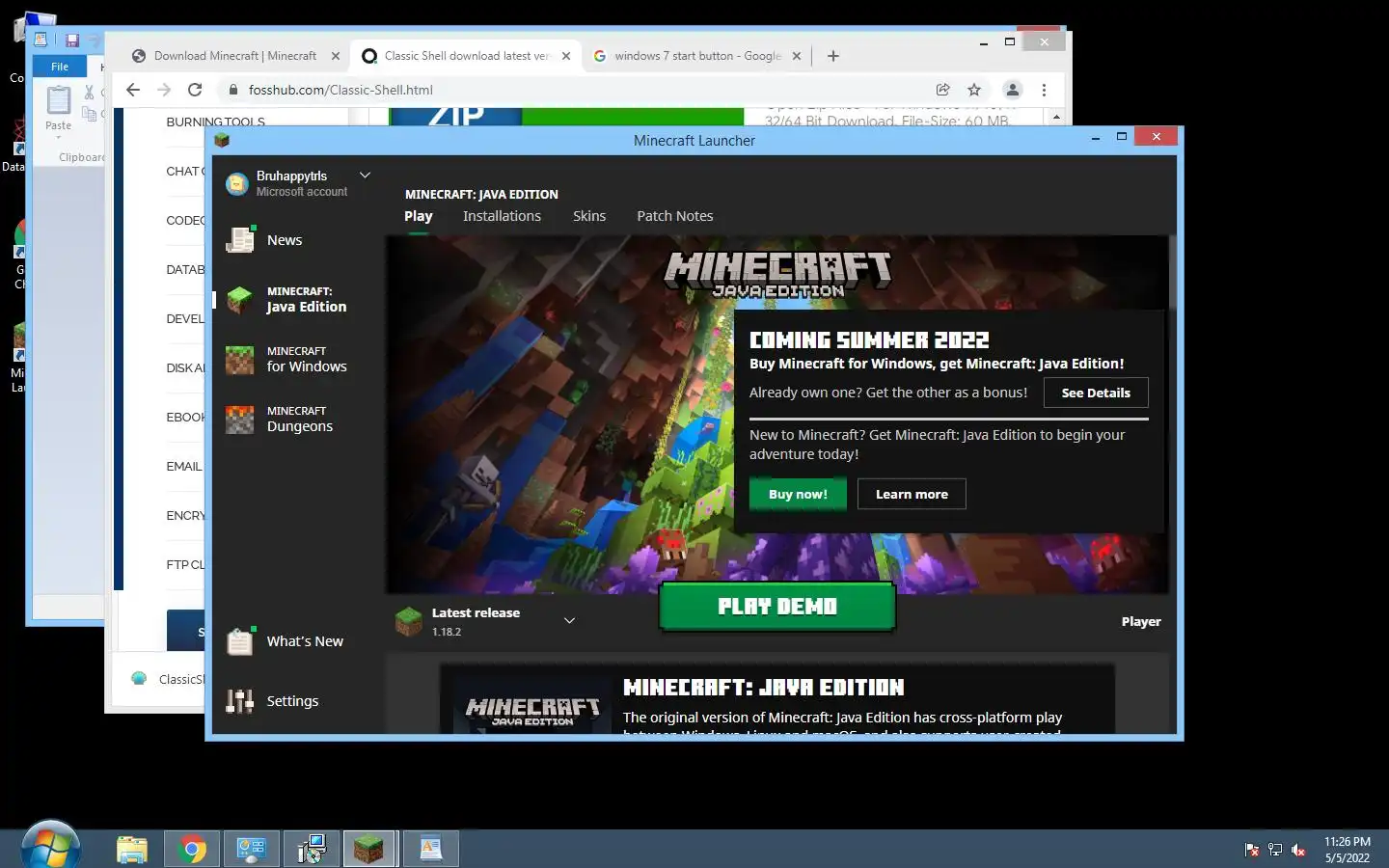Viewport: 1389px width, 868px height.
Task: Click the CHAT category link on fosshub
Action: click(x=183, y=171)
